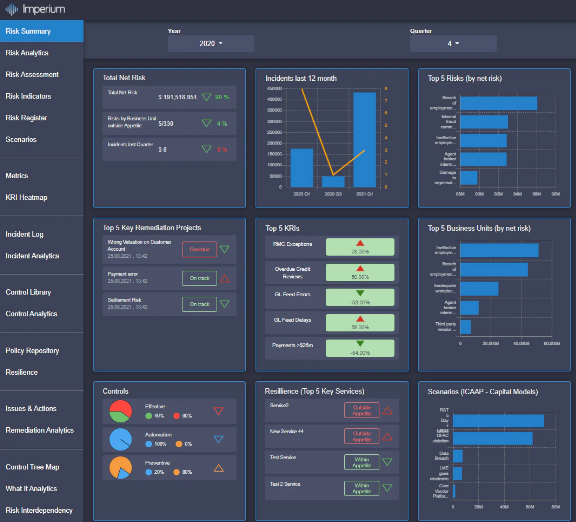576x522 pixels.
Task: Click the Overdue status on Wrong Valuation project
Action: point(199,249)
